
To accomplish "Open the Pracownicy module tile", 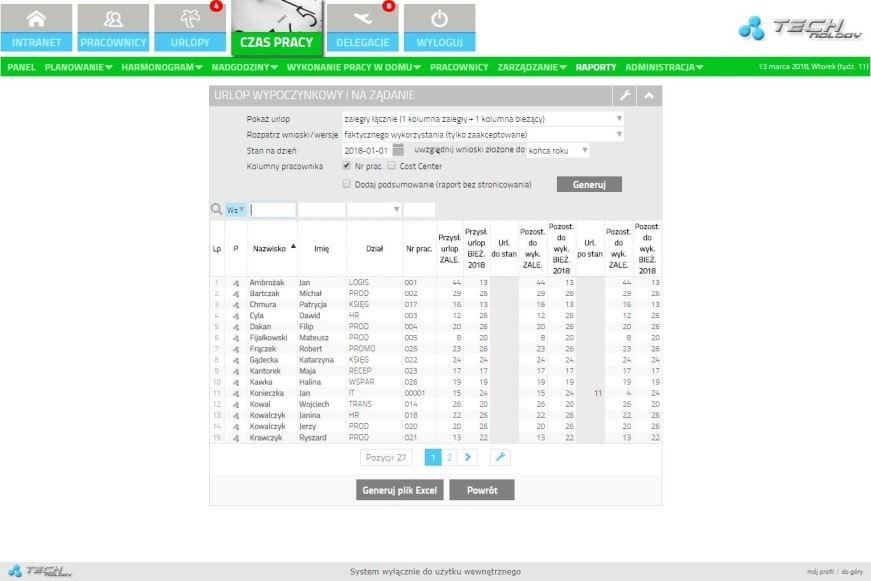I will [x=113, y=28].
